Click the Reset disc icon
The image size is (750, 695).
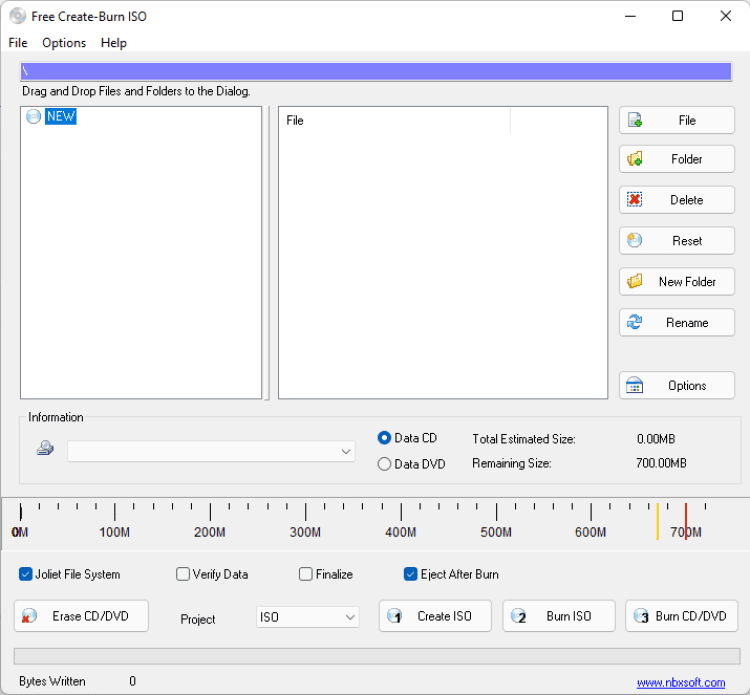tap(635, 240)
